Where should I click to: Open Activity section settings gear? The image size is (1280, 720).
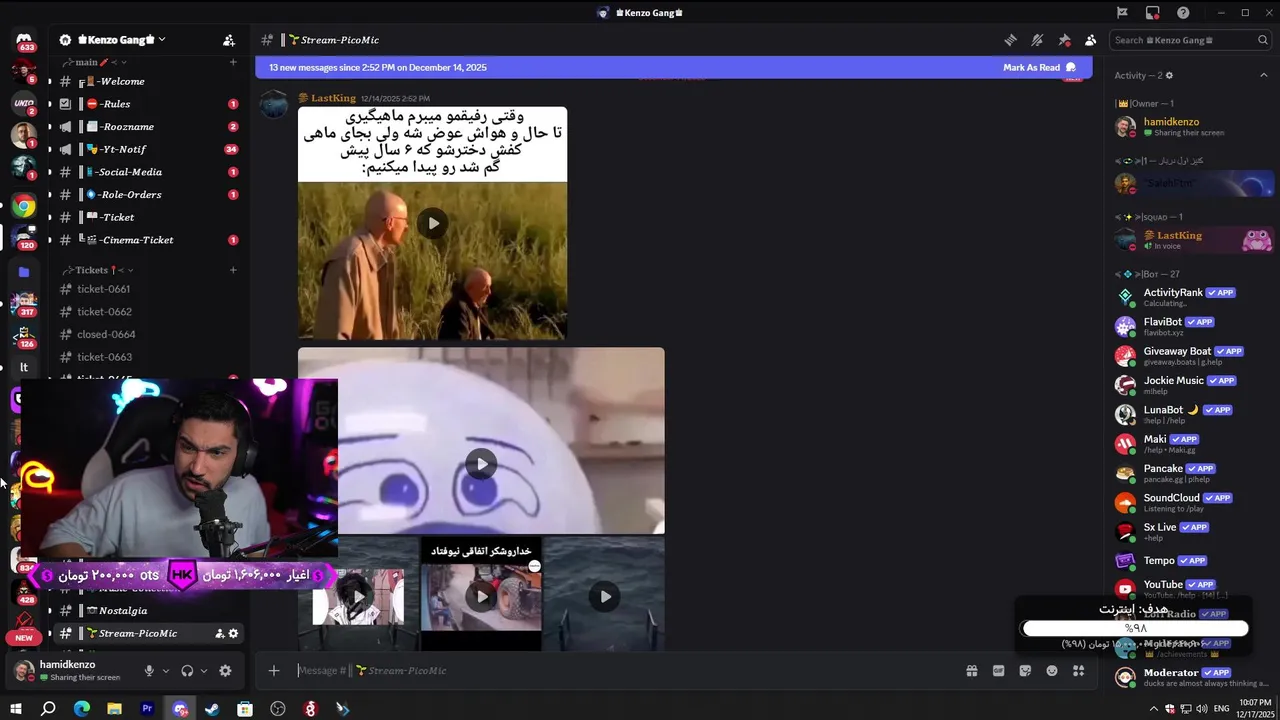[x=1169, y=76]
